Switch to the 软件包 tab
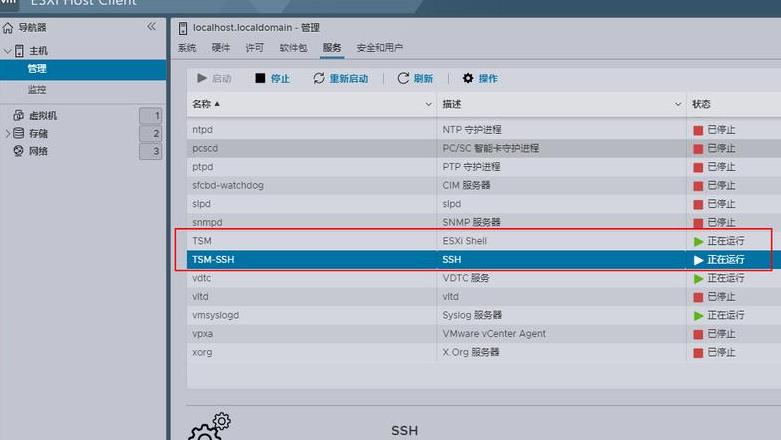Viewport: 781px width, 440px height. pyautogui.click(x=293, y=48)
